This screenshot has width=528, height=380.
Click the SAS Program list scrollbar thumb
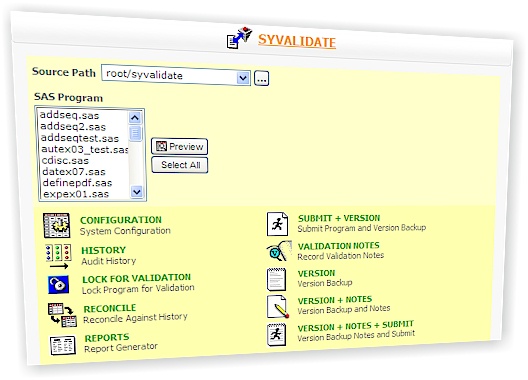click(x=136, y=133)
